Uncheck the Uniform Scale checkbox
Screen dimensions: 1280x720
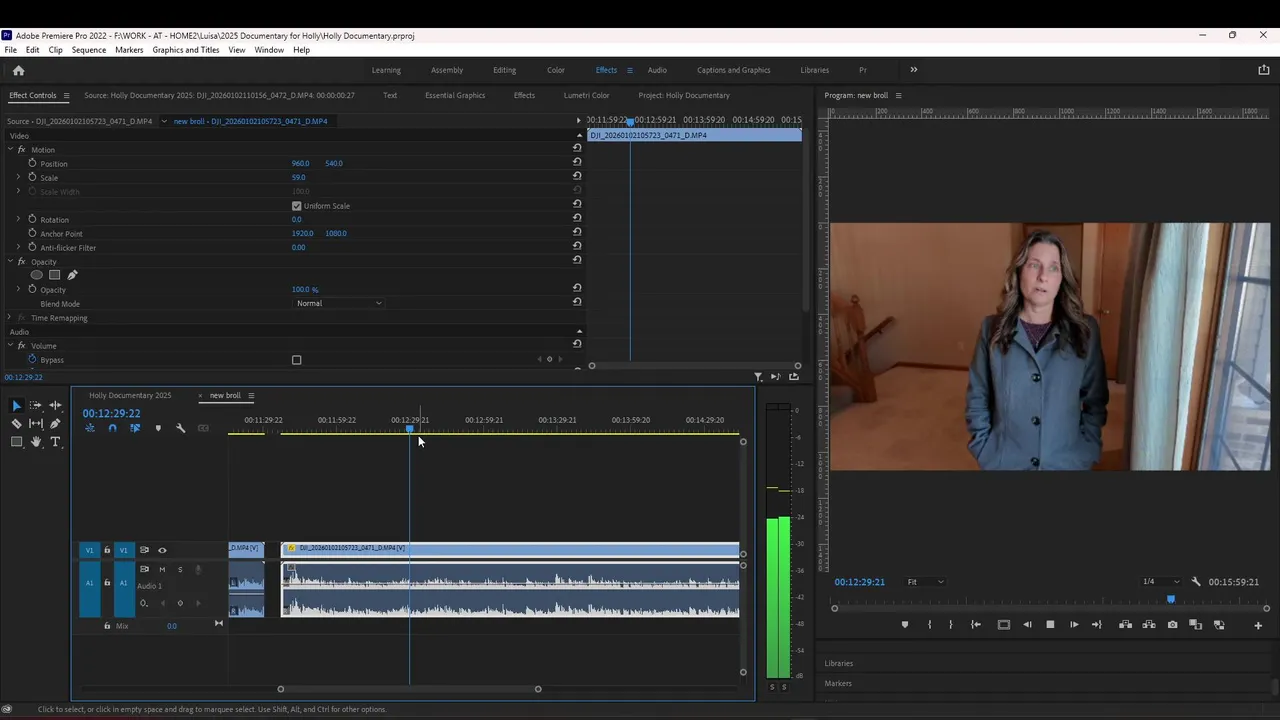click(296, 206)
